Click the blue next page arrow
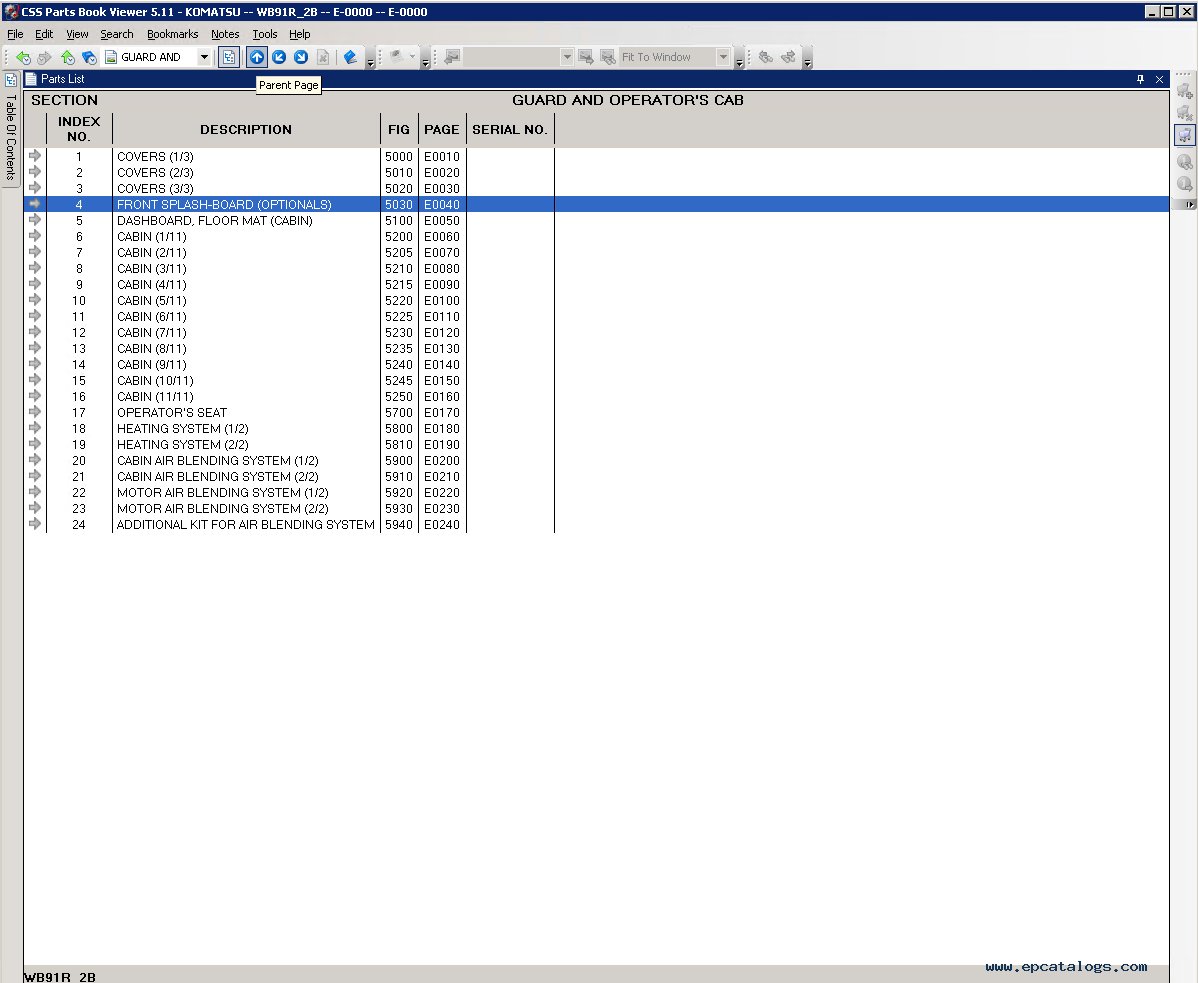1198x983 pixels. (x=301, y=57)
